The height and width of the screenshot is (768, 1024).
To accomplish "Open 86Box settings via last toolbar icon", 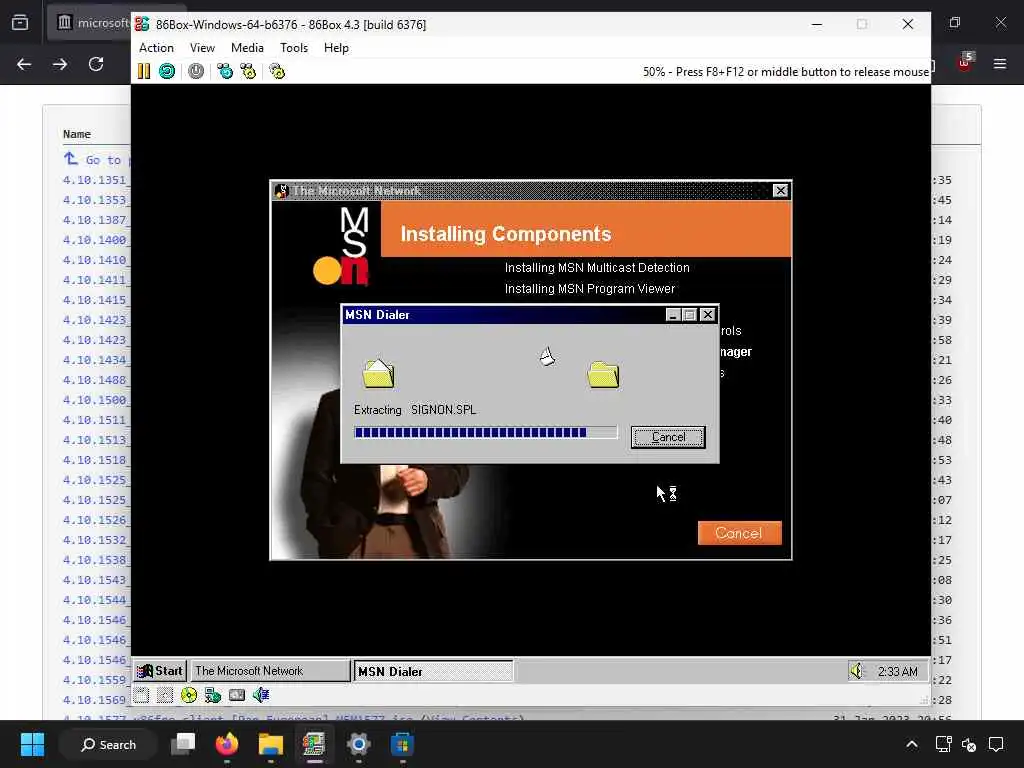I will (x=278, y=71).
